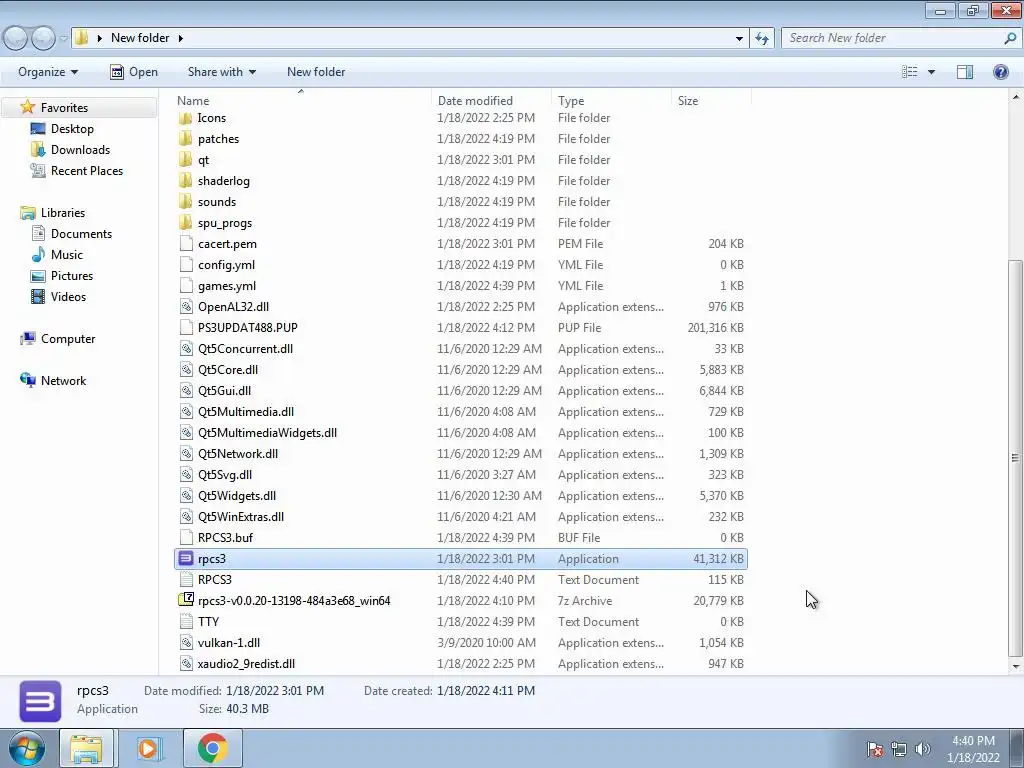1024x768 pixels.
Task: Click the New folder toolbar button
Action: [316, 72]
